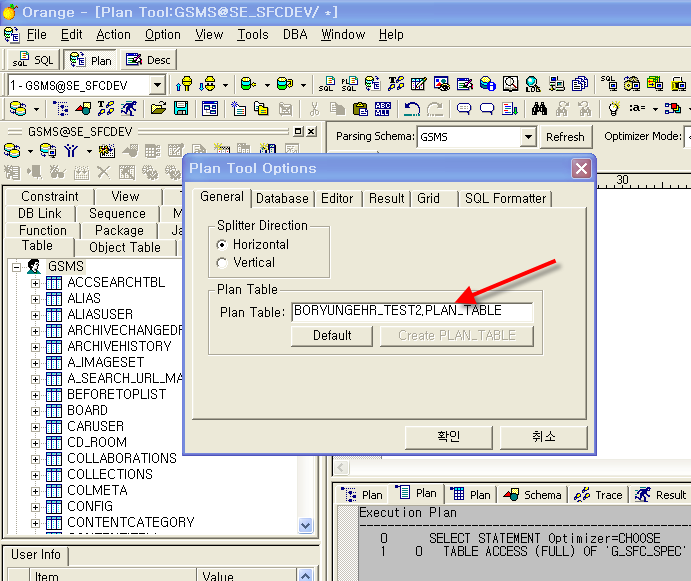Click the window layout icon

(210, 108)
